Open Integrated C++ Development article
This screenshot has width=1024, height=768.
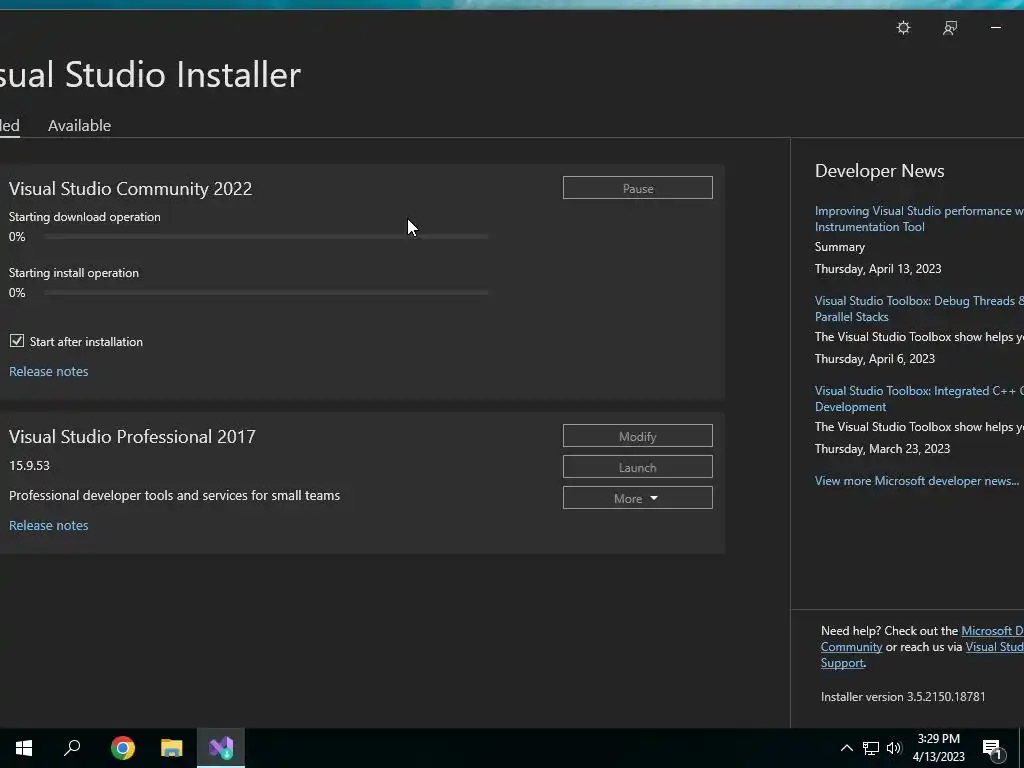pos(919,398)
